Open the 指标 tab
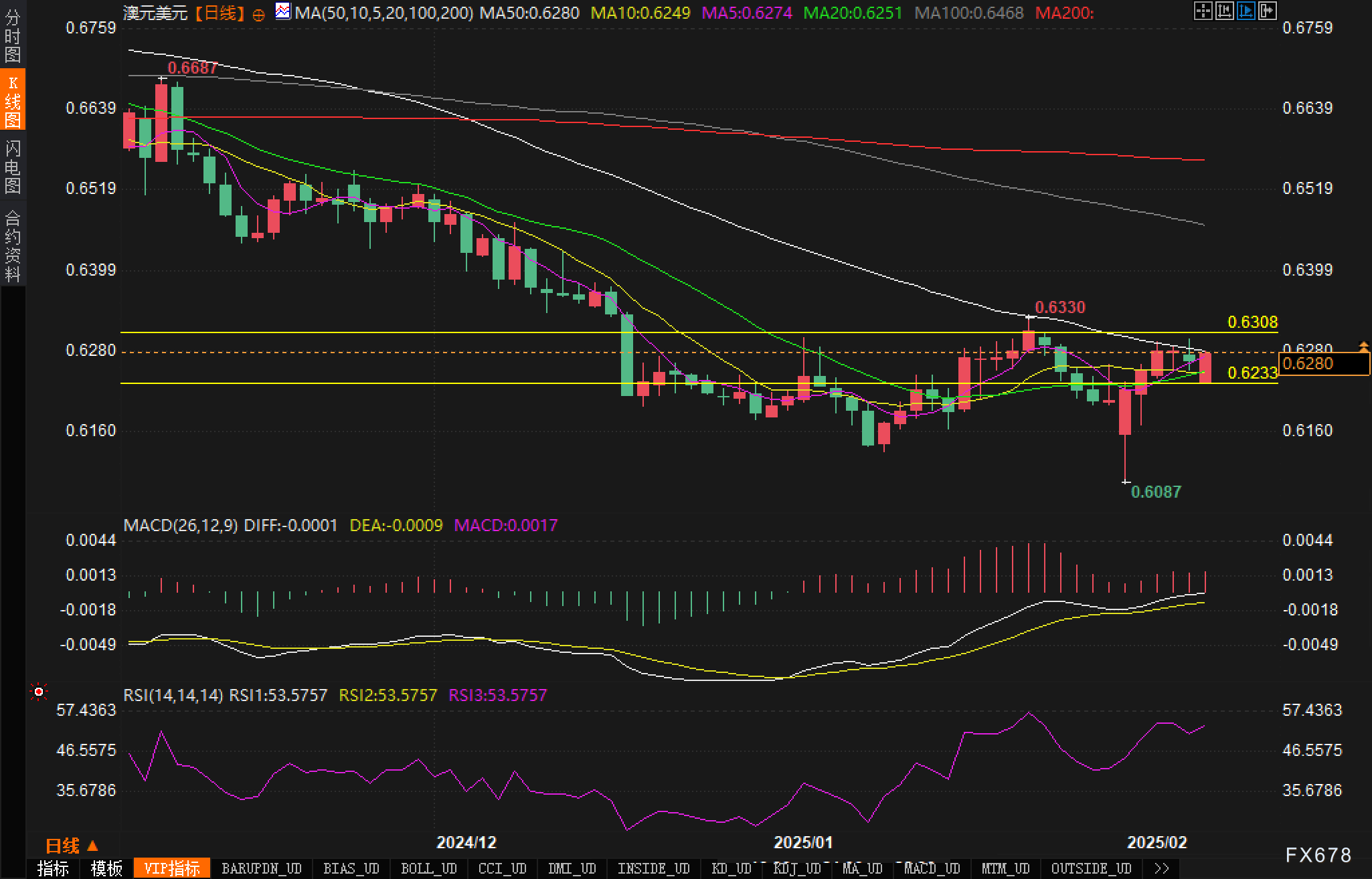Image resolution: width=1372 pixels, height=879 pixels. point(53,868)
